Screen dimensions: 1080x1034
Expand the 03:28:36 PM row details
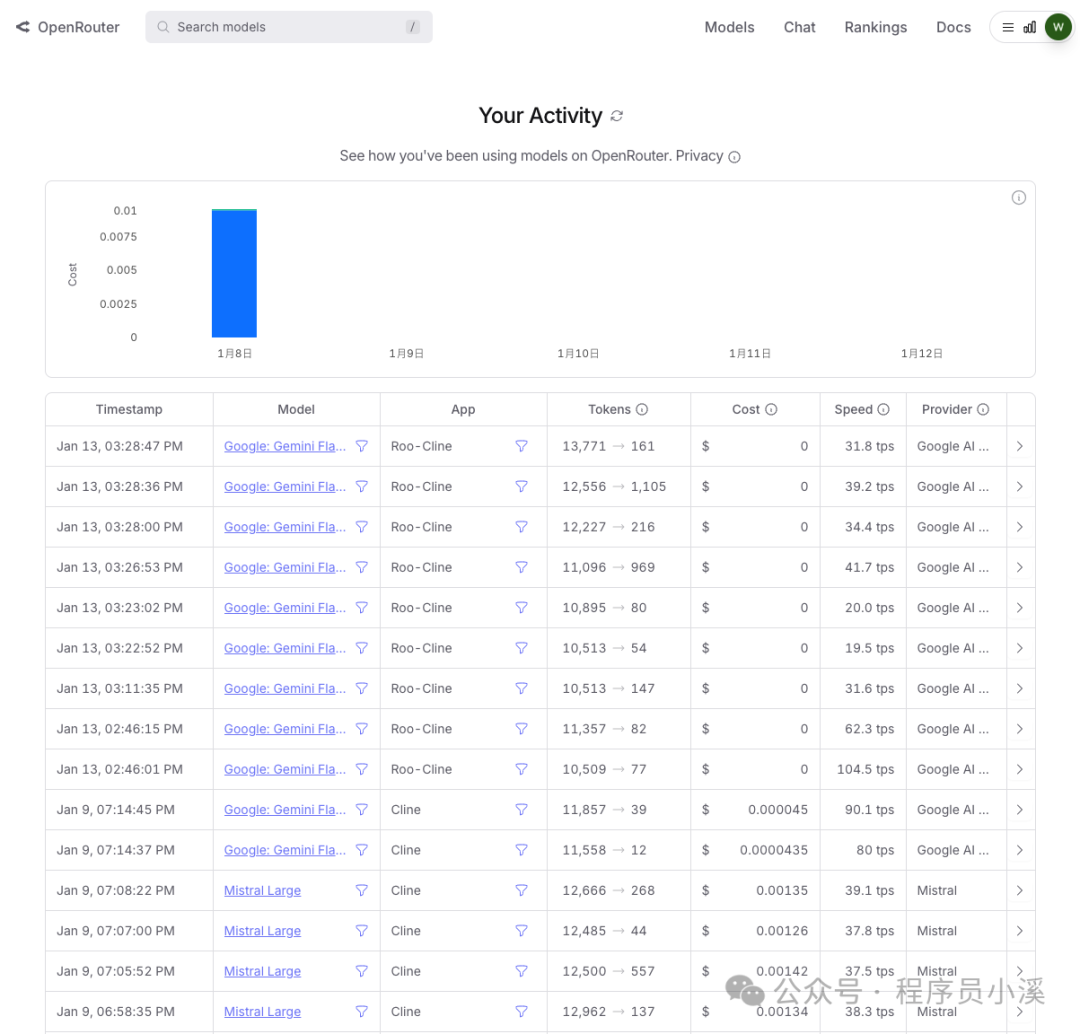[1020, 486]
